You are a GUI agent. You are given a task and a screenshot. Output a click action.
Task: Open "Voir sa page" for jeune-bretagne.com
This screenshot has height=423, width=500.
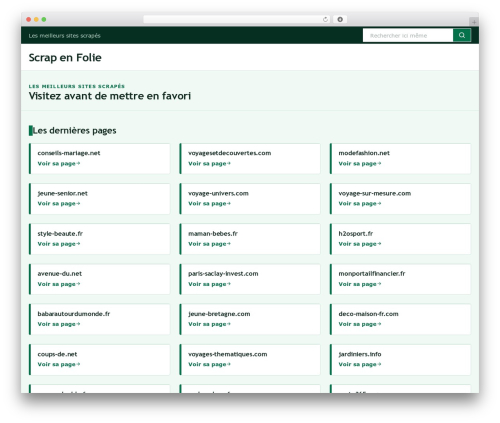point(209,324)
